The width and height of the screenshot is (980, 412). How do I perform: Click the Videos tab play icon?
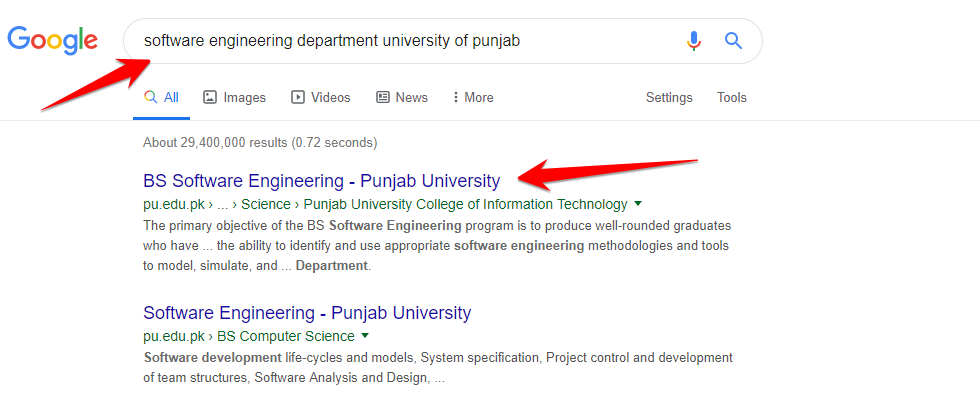298,97
